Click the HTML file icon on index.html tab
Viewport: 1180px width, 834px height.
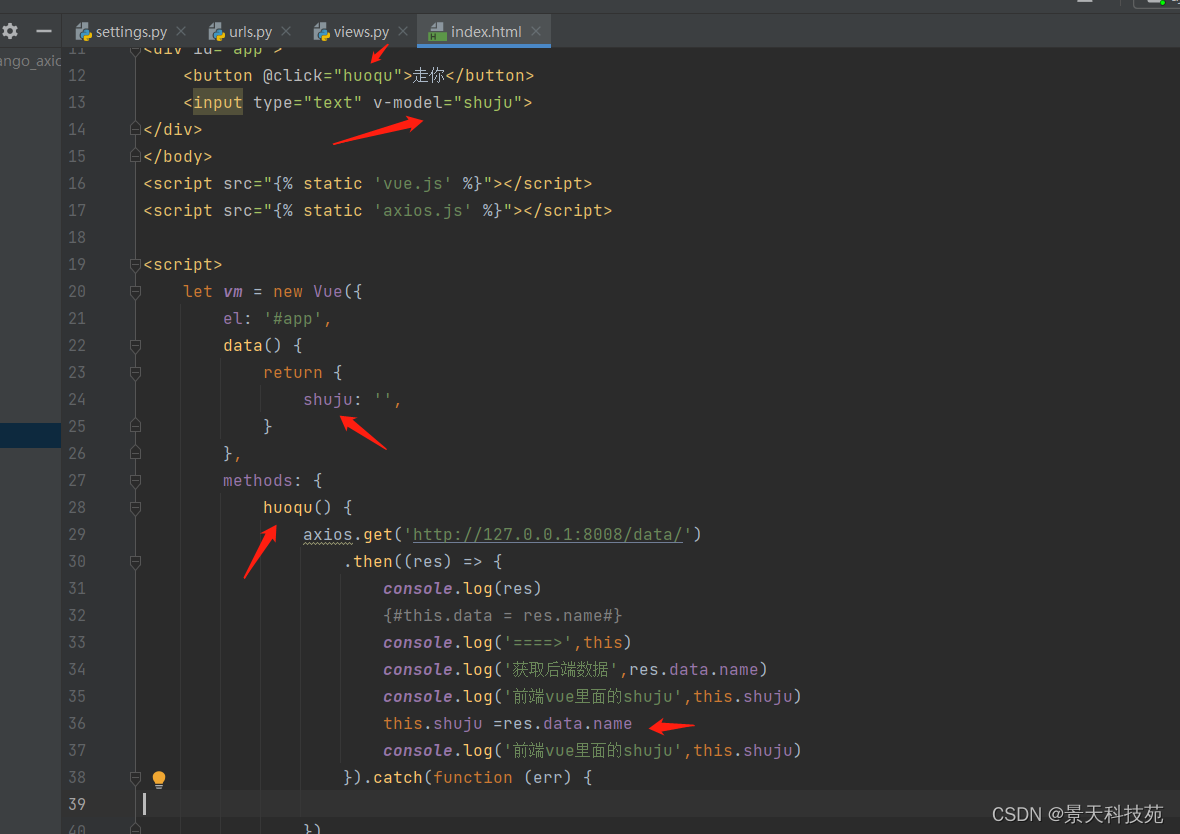point(437,32)
